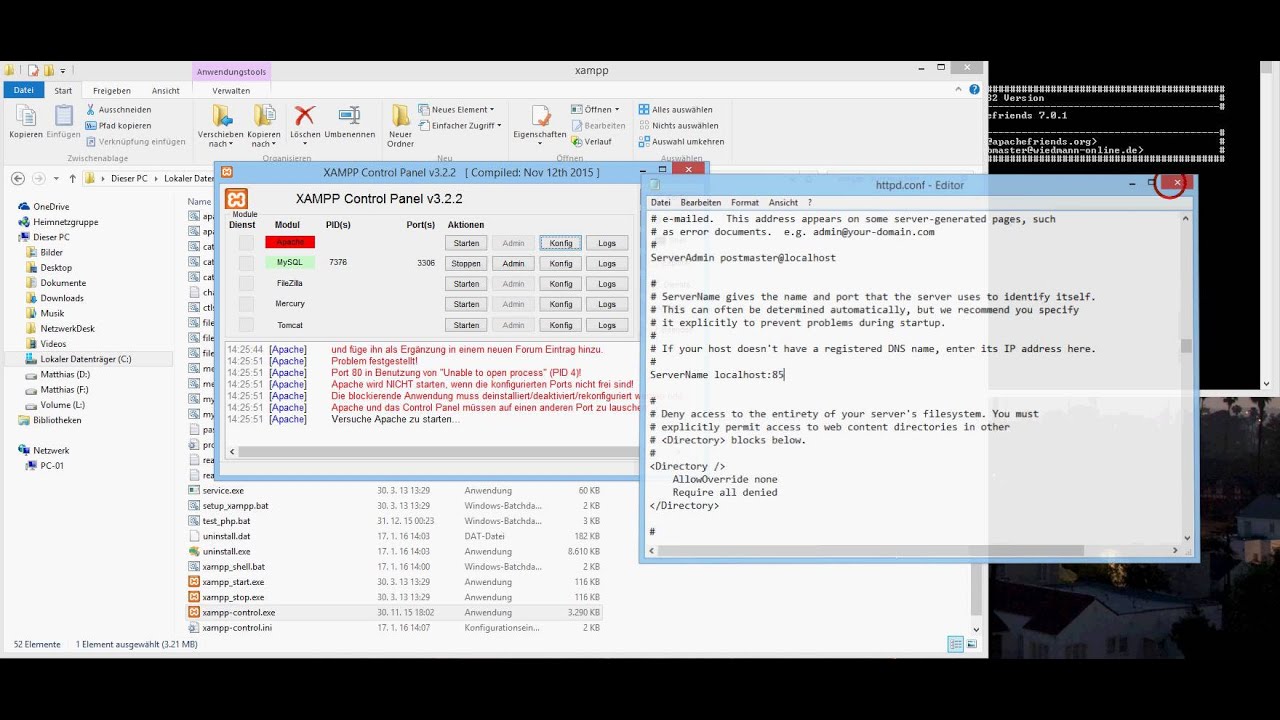Screen dimensions: 1280x720
Task: Select setup_xampp.bat in the file list
Action: [x=235, y=506]
